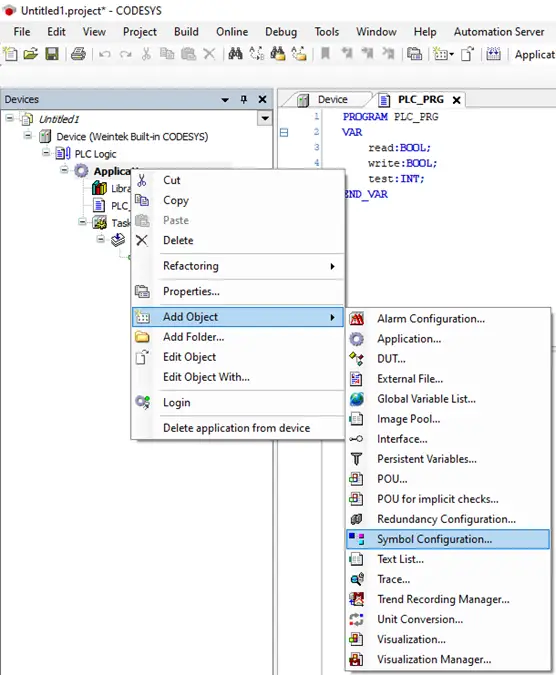
Task: Open the Refactoring submenu
Action: (238, 266)
